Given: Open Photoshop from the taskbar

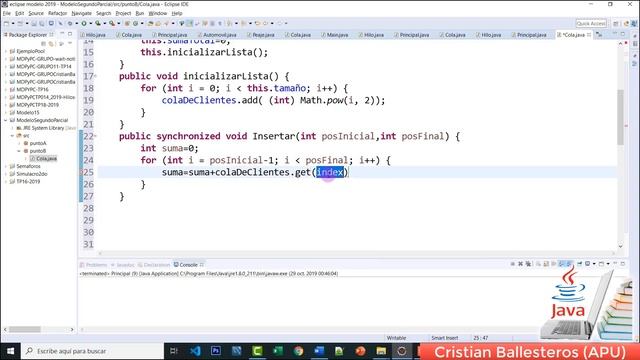Looking at the screenshot, I should coord(216,351).
